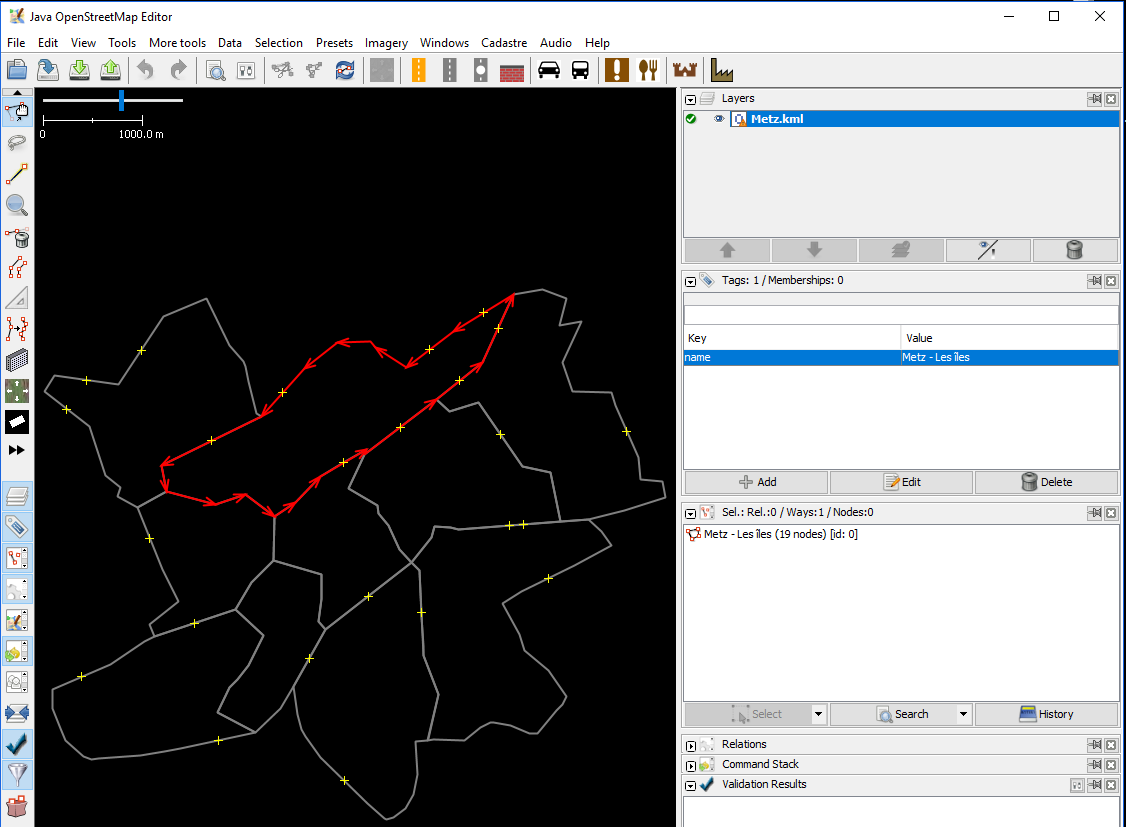The width and height of the screenshot is (1126, 827).
Task: Click the blue zoom slider handle
Action: tap(121, 100)
